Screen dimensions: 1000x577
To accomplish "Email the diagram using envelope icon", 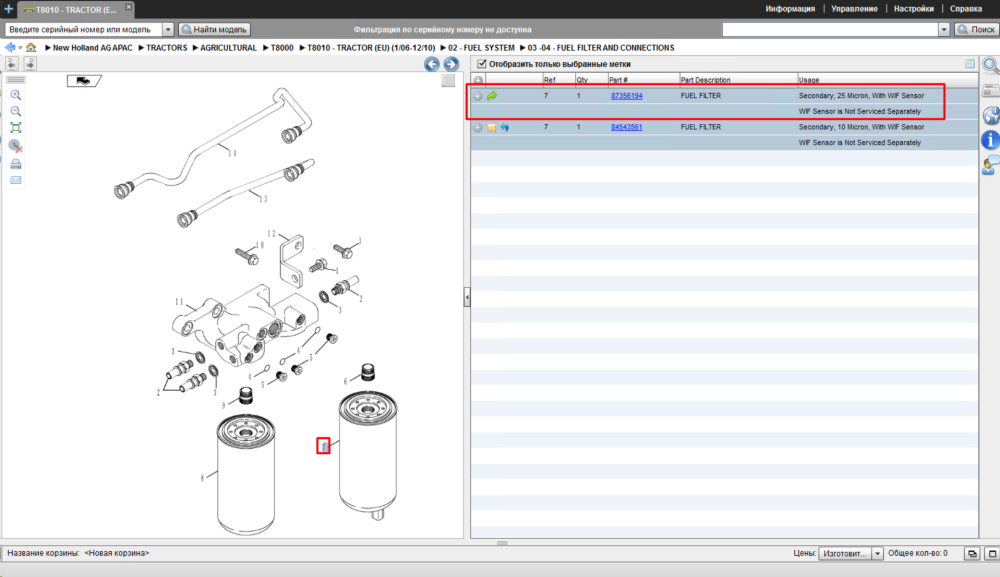I will point(16,180).
